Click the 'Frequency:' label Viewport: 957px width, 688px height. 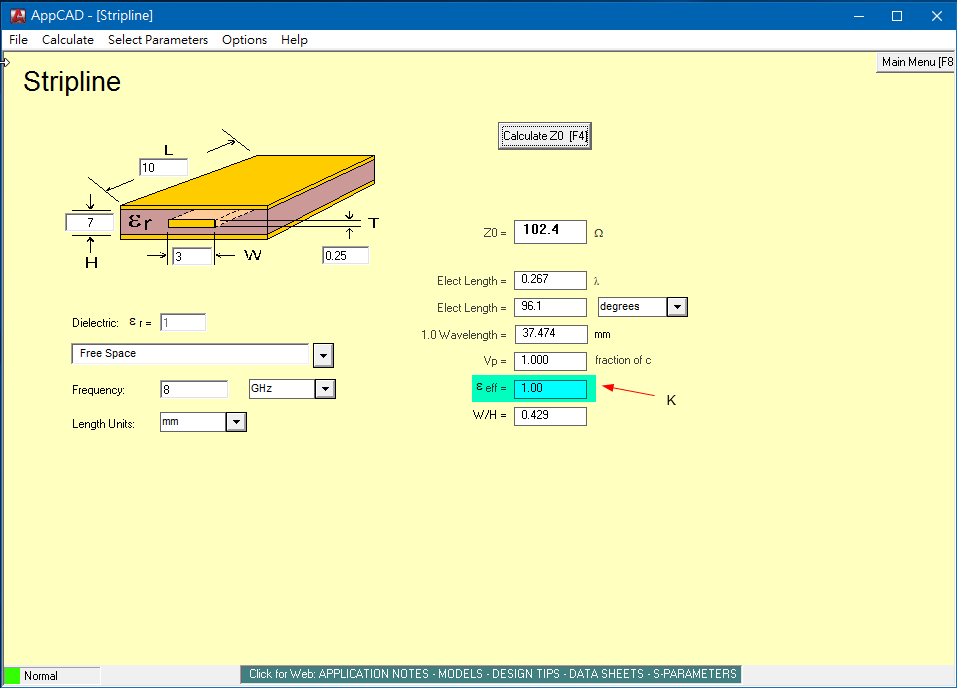(x=98, y=390)
